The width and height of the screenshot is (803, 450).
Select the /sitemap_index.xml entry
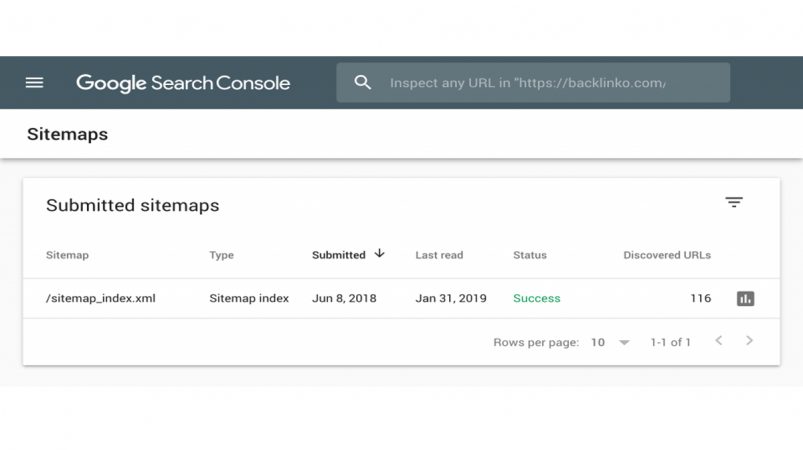point(100,298)
